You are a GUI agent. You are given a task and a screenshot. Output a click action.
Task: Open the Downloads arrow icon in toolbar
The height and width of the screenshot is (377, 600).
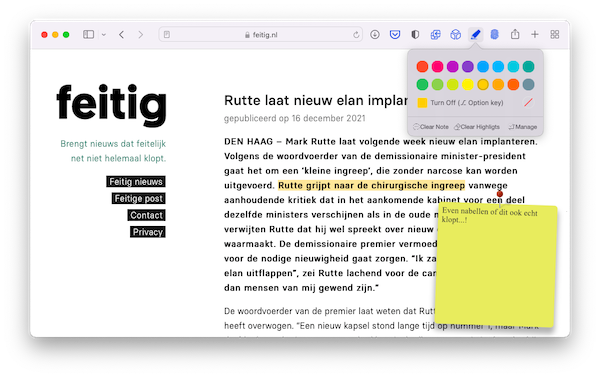375,35
